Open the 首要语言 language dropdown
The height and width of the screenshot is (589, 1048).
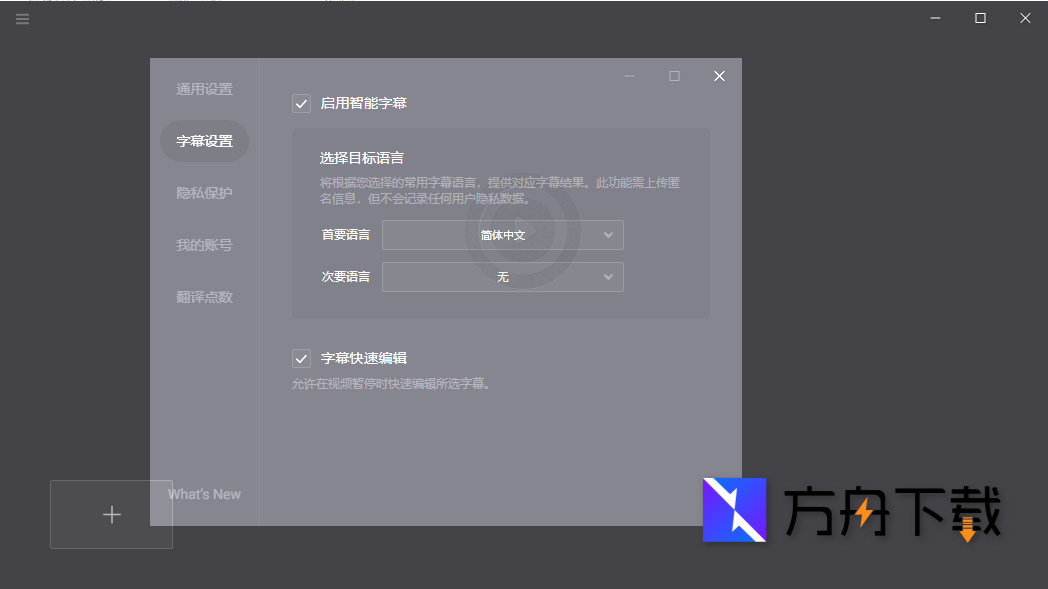(503, 235)
